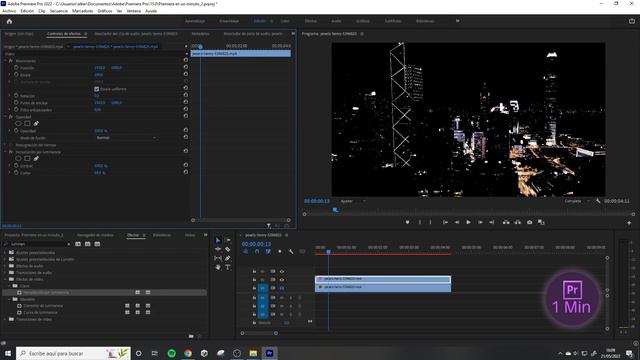
Task: Open timeline display settings wrench
Action: coord(291,251)
